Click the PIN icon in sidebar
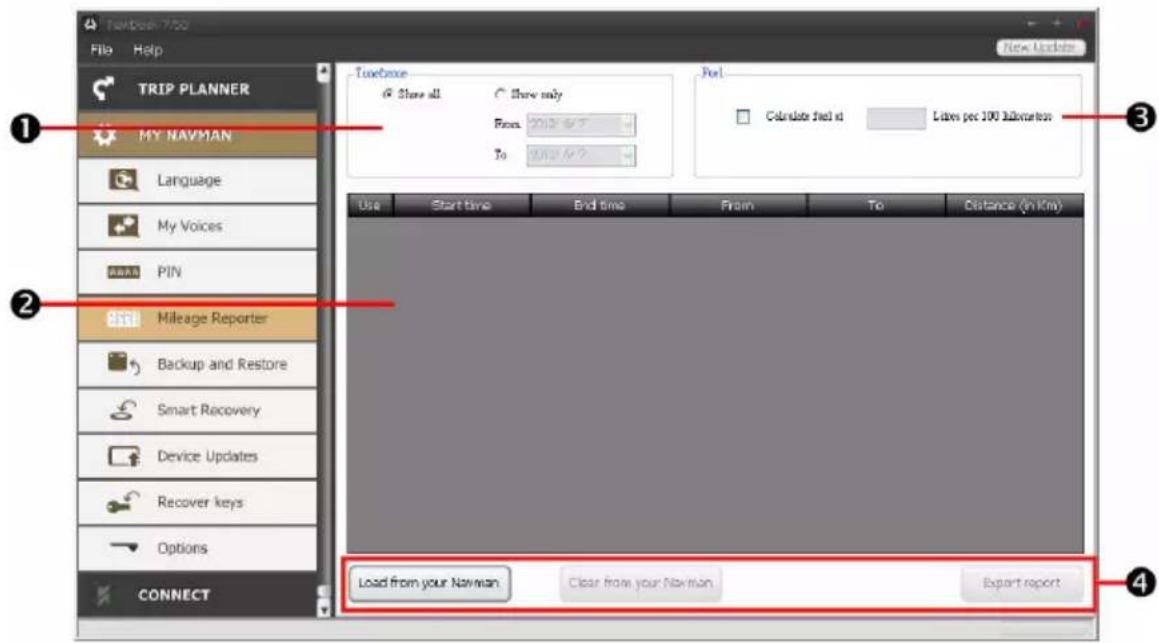 123,272
